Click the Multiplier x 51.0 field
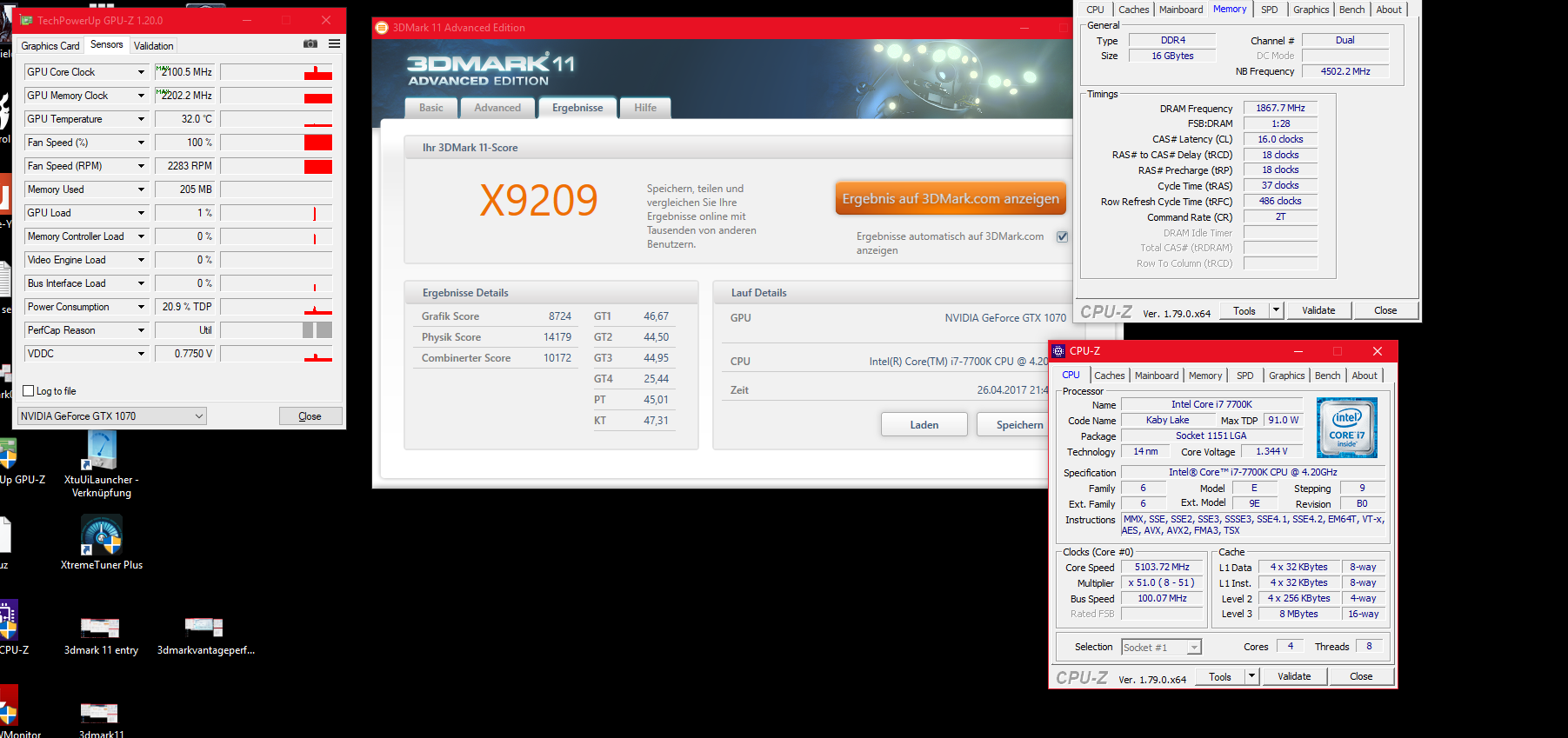This screenshot has height=738, width=1568. pyautogui.click(x=1162, y=582)
